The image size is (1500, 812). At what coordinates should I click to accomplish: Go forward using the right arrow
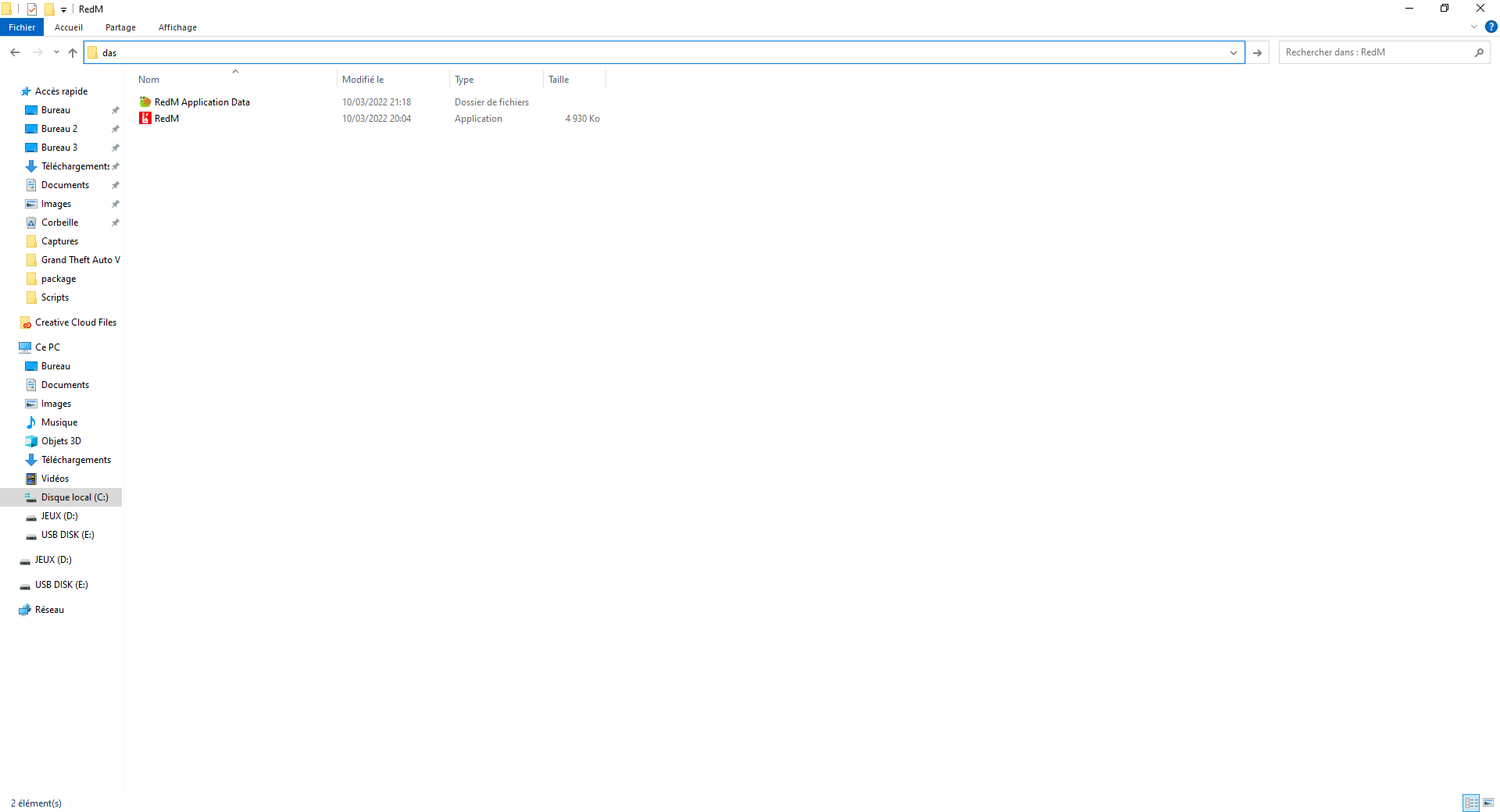[37, 52]
